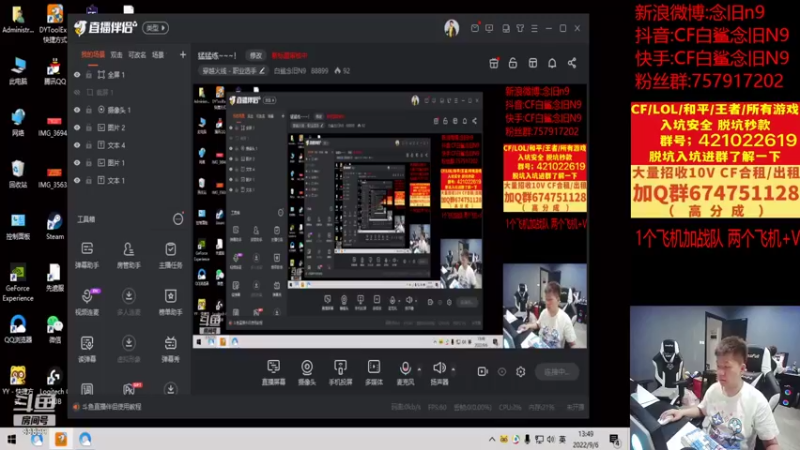Open 手机投屏 phone casting

pyautogui.click(x=340, y=372)
